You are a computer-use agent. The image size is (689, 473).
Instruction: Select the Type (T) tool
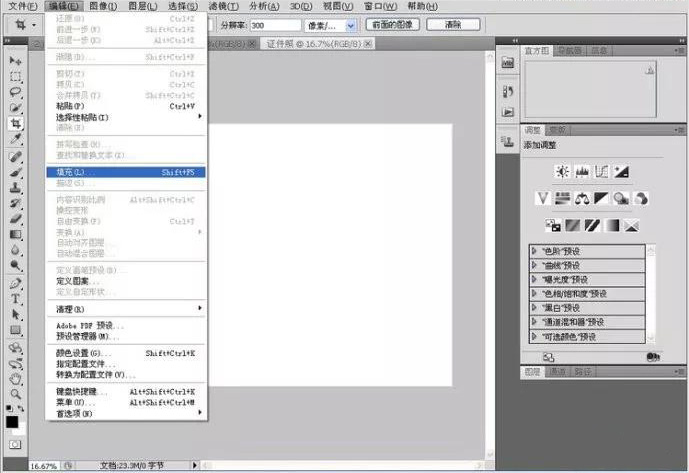tap(16, 299)
